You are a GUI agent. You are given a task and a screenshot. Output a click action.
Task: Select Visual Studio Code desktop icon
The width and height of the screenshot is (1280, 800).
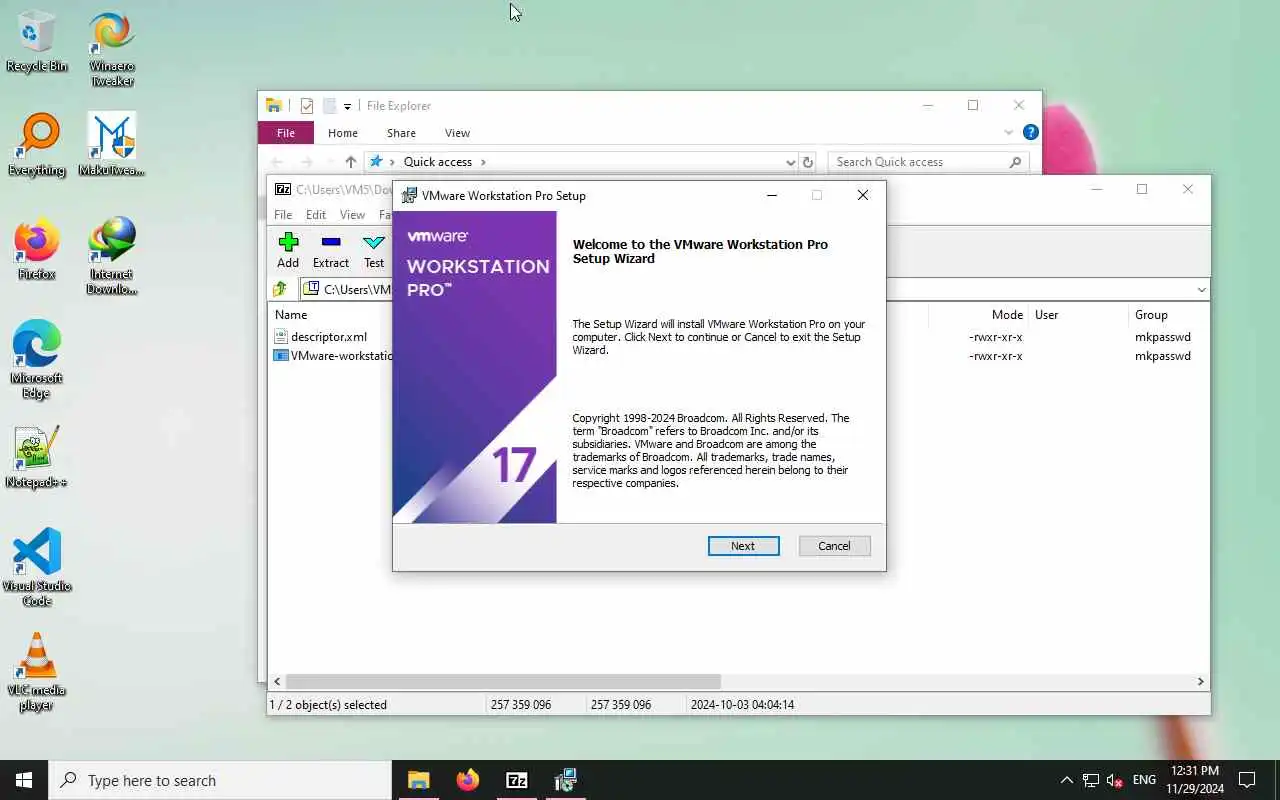coord(37,568)
